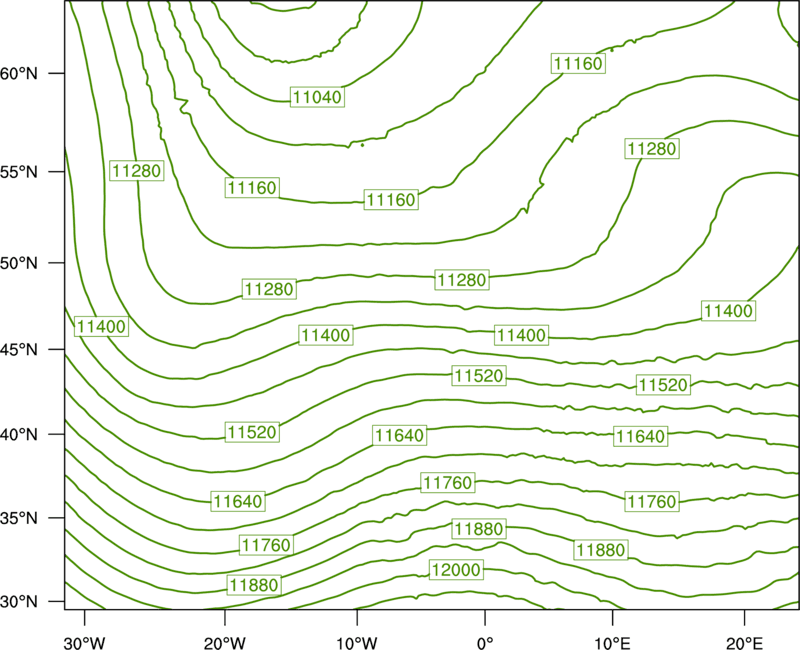Select the 45°N latitude axis label

19,349
